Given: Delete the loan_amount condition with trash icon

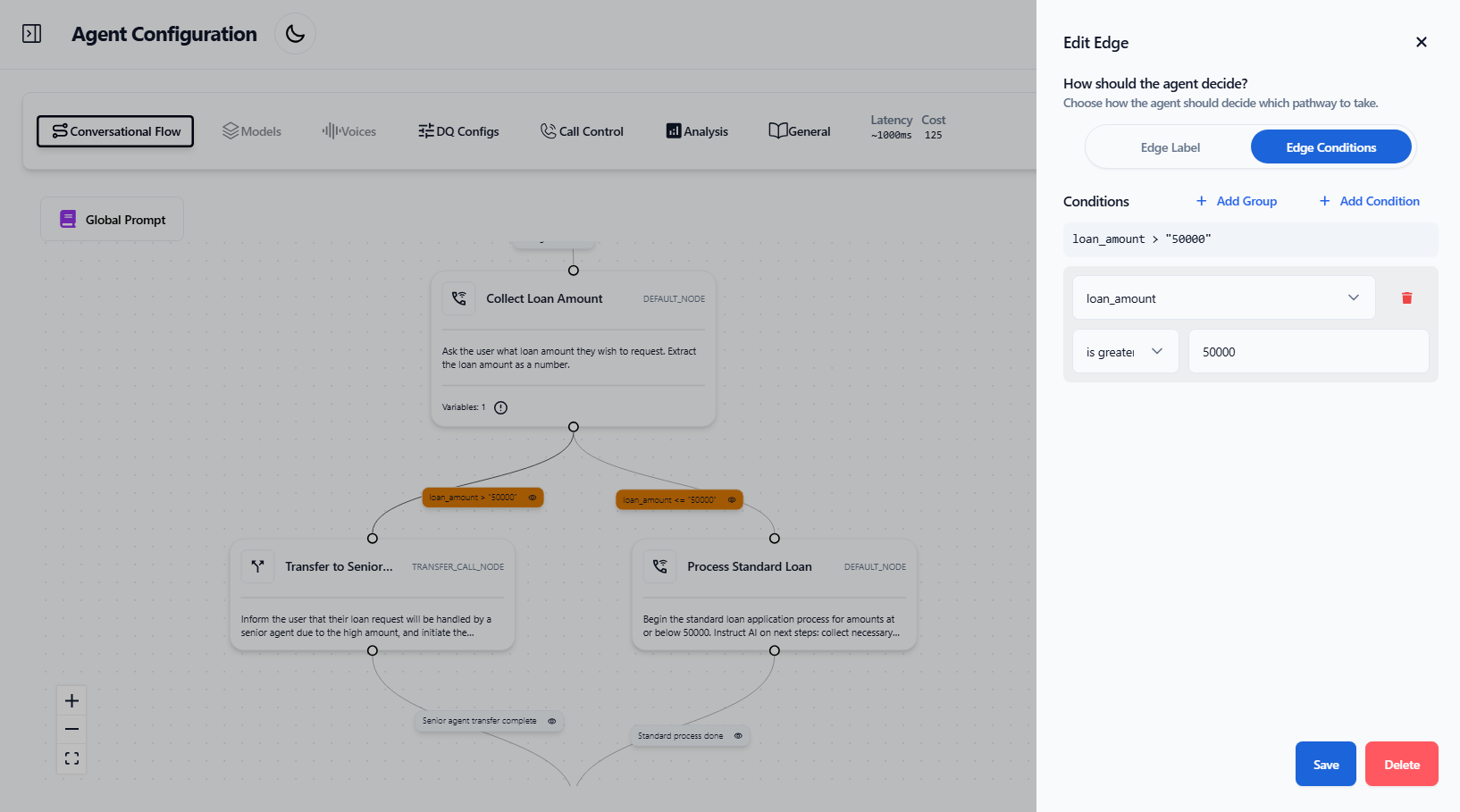Looking at the screenshot, I should 1406,298.
